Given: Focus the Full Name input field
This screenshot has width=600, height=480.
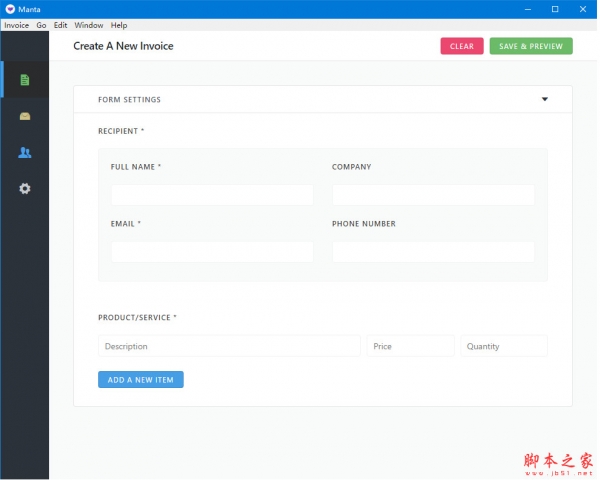Looking at the screenshot, I should (212, 194).
